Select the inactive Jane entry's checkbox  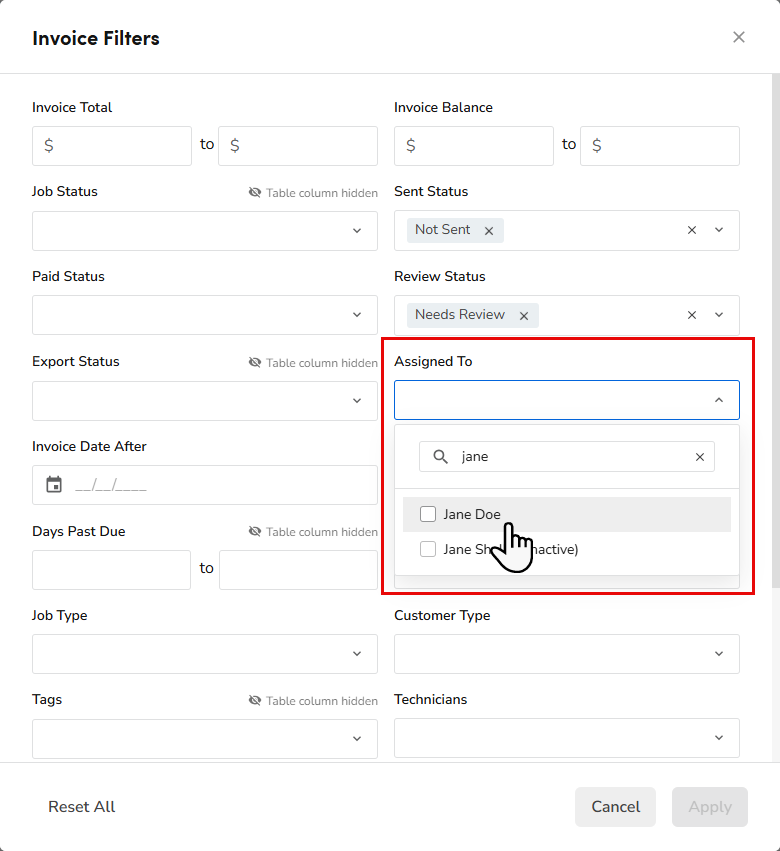click(x=428, y=548)
